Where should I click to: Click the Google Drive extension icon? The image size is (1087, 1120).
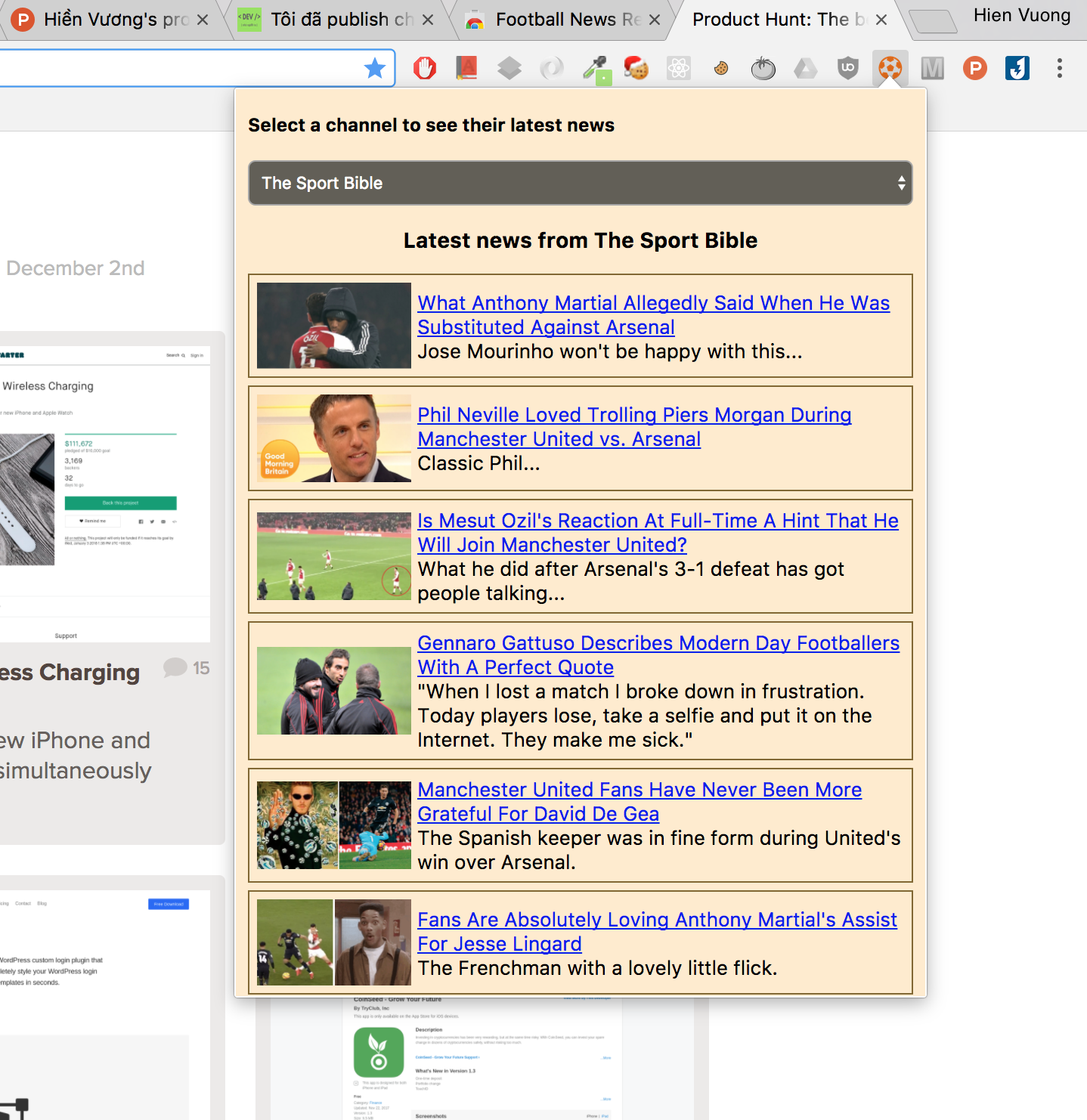[806, 69]
